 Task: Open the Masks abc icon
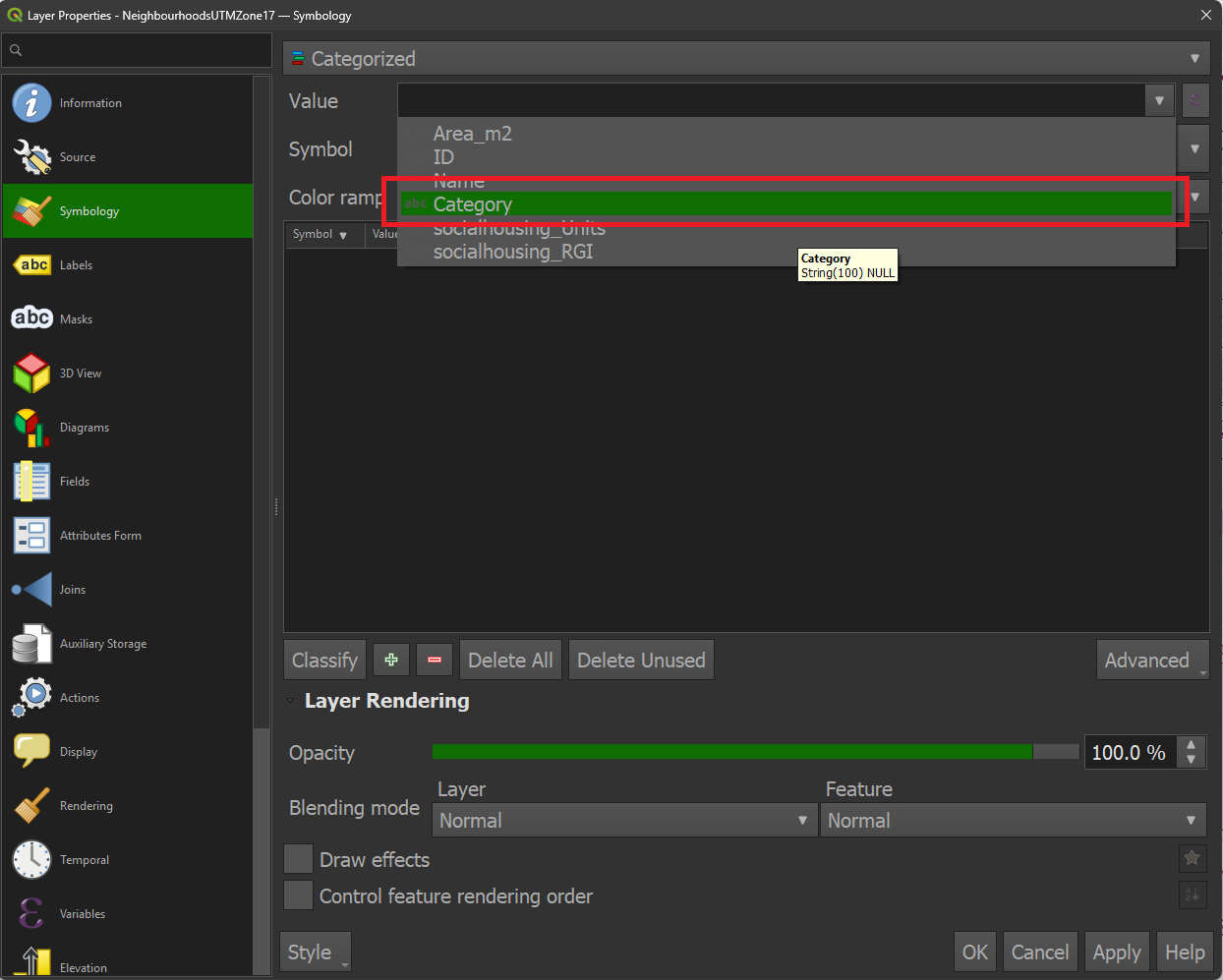click(x=31, y=317)
